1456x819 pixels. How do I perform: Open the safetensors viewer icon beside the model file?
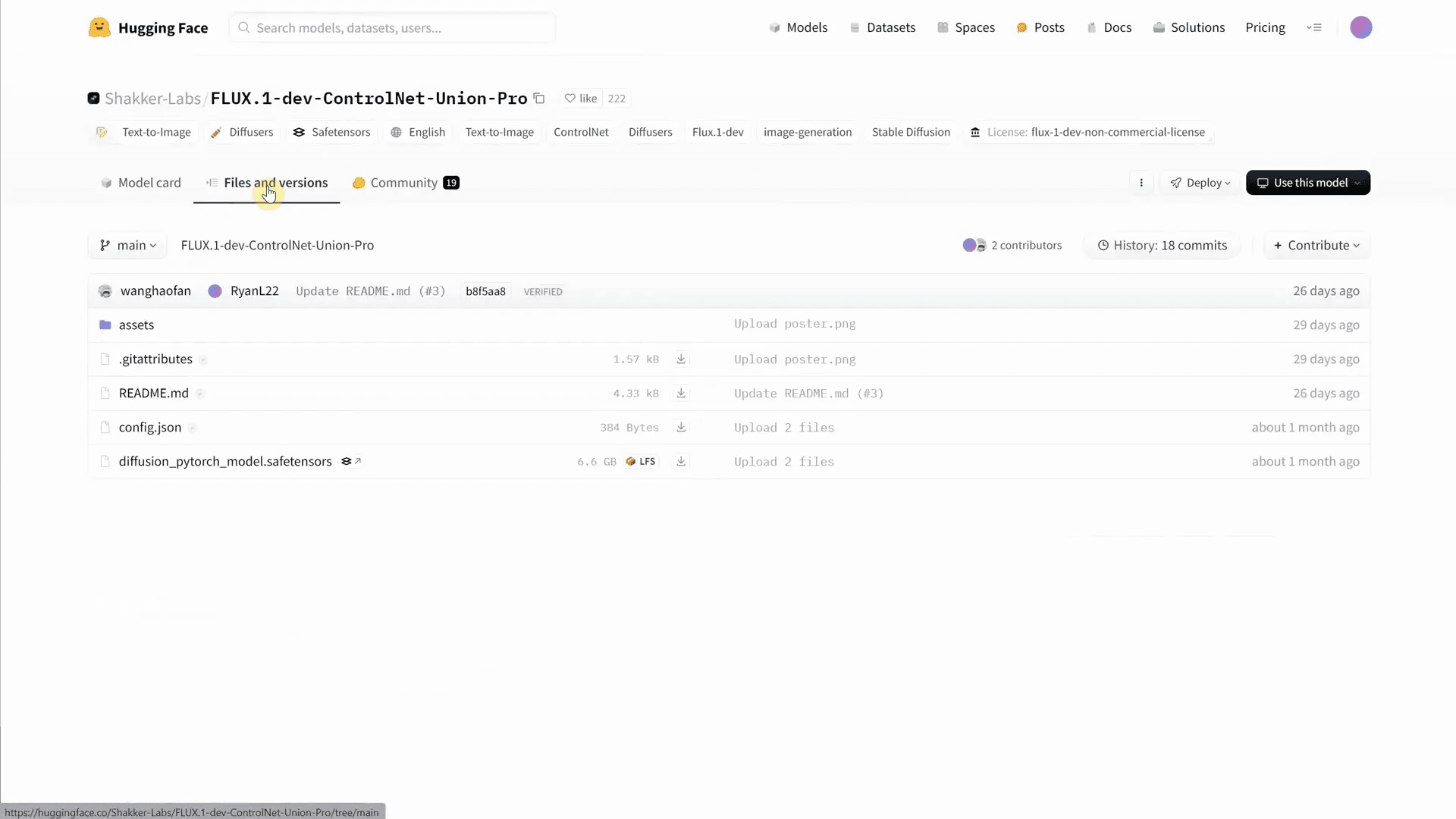pyautogui.click(x=351, y=462)
